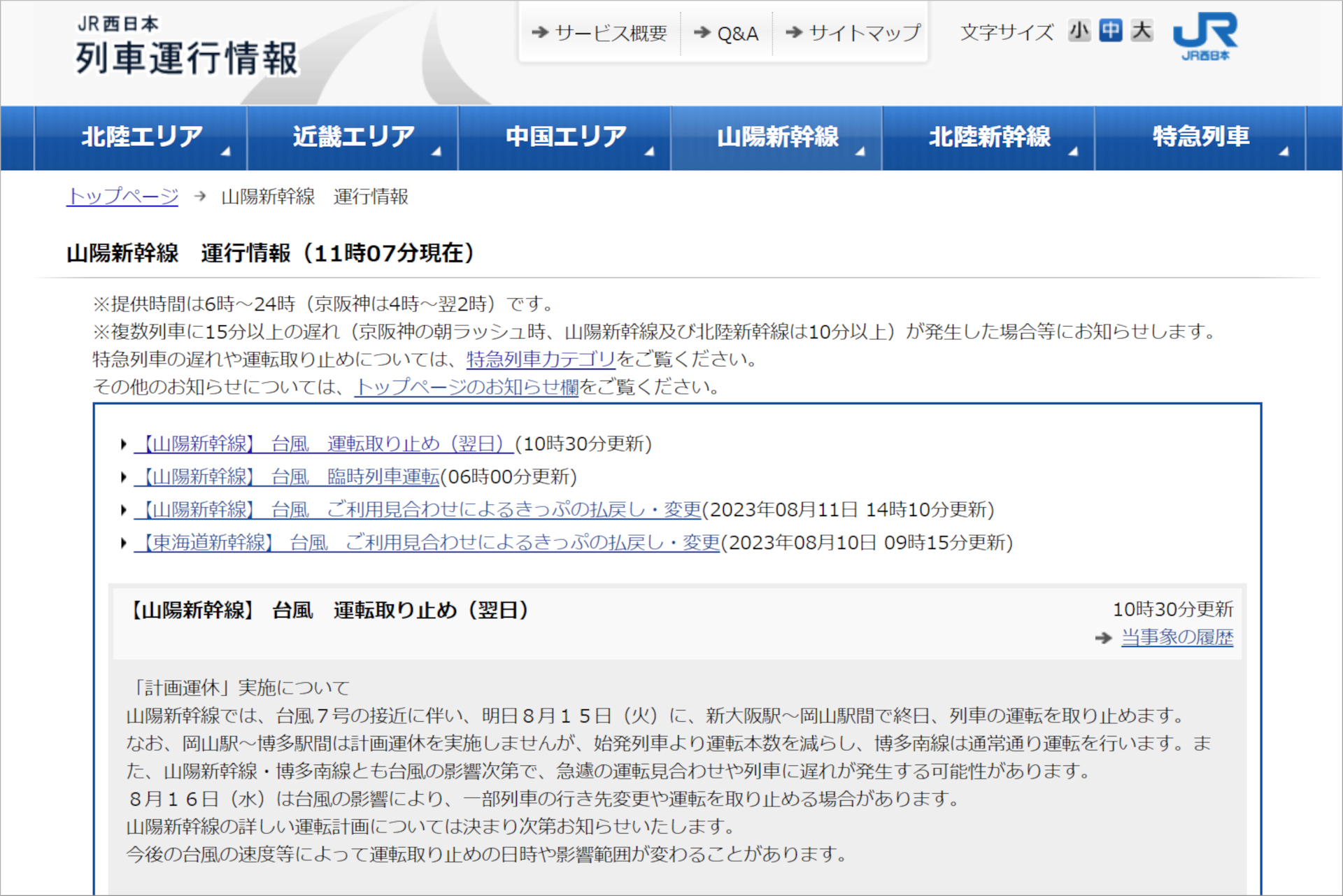Open the 山陽新幹線 menu
The image size is (1343, 896).
click(x=777, y=138)
